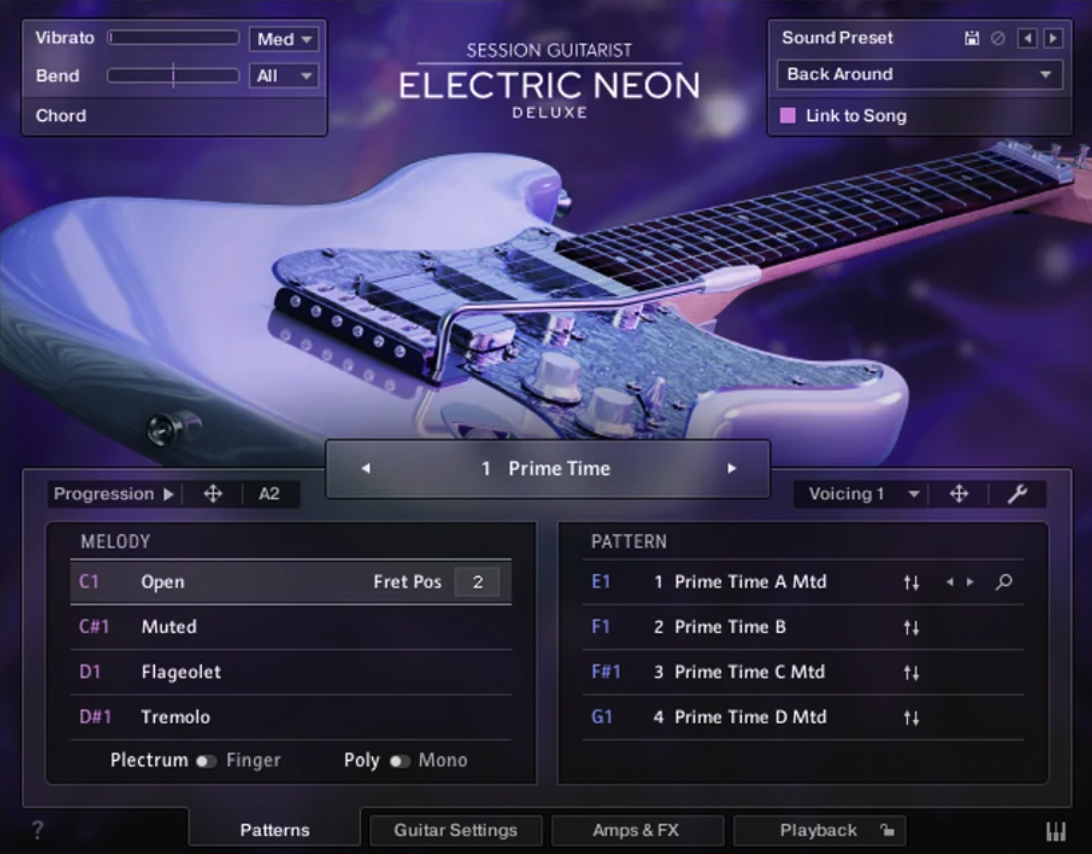Image resolution: width=1092 pixels, height=854 pixels.
Task: Click the Fret Pos value field
Action: click(x=477, y=582)
